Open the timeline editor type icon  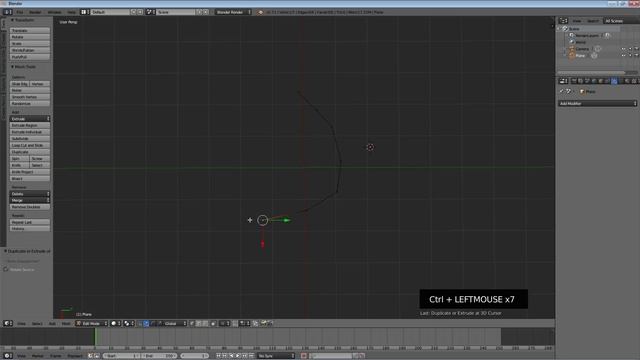coord(7,356)
